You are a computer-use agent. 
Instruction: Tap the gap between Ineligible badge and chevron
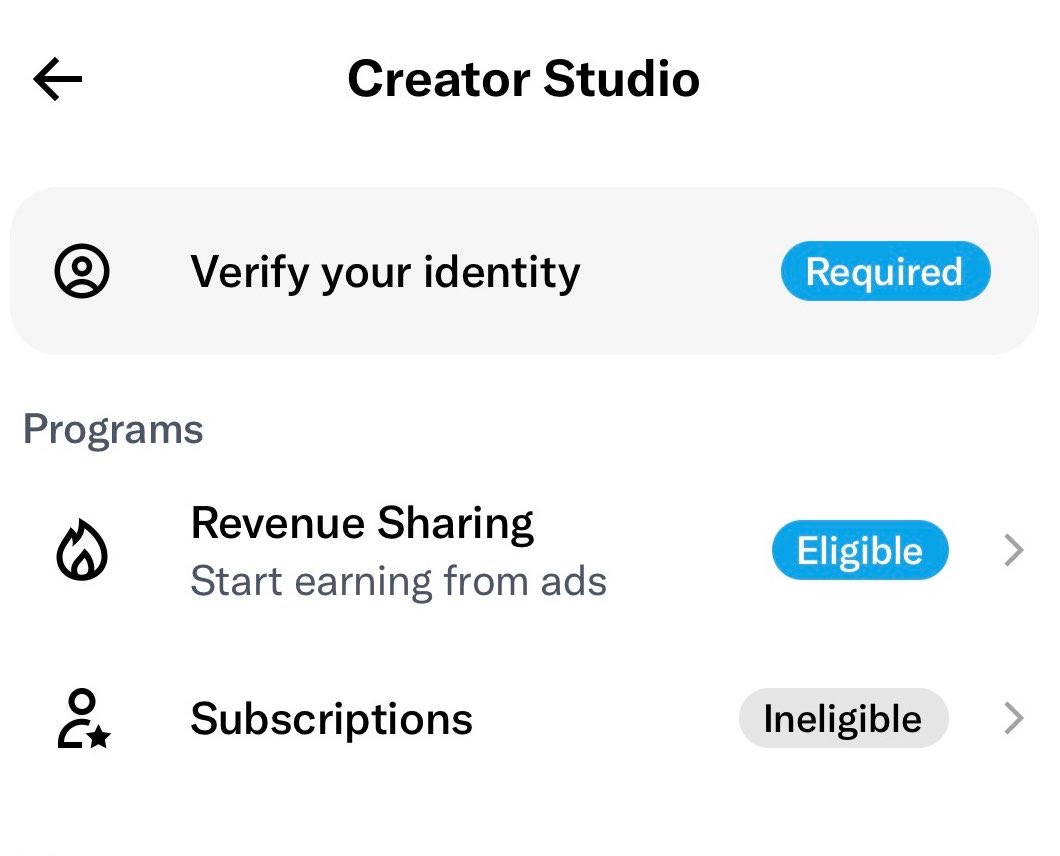pyautogui.click(x=975, y=718)
